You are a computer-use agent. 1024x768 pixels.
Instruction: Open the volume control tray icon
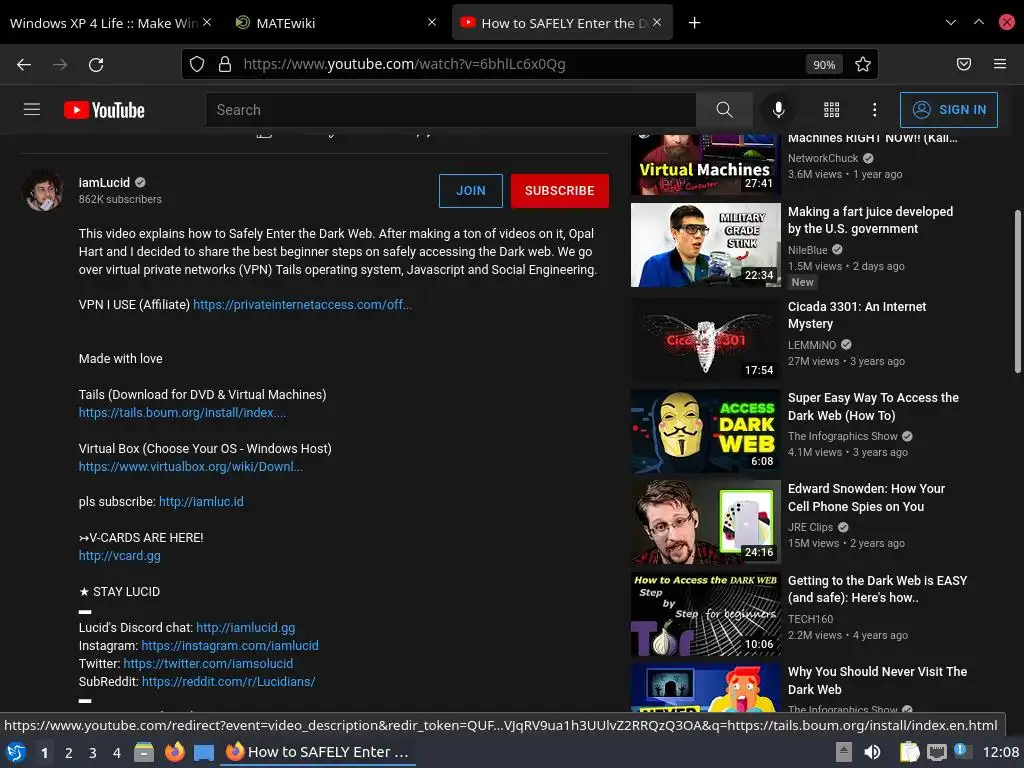pos(872,752)
